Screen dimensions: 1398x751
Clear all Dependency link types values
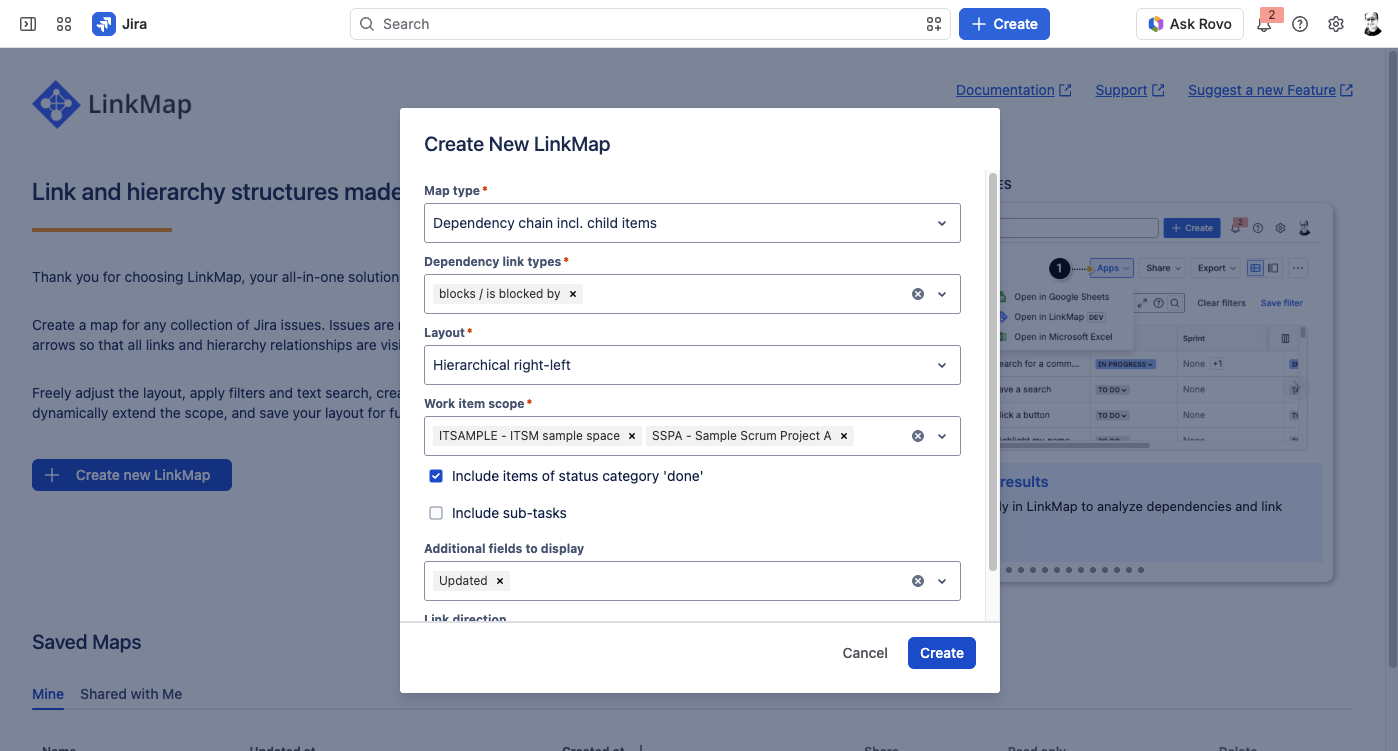coord(918,294)
